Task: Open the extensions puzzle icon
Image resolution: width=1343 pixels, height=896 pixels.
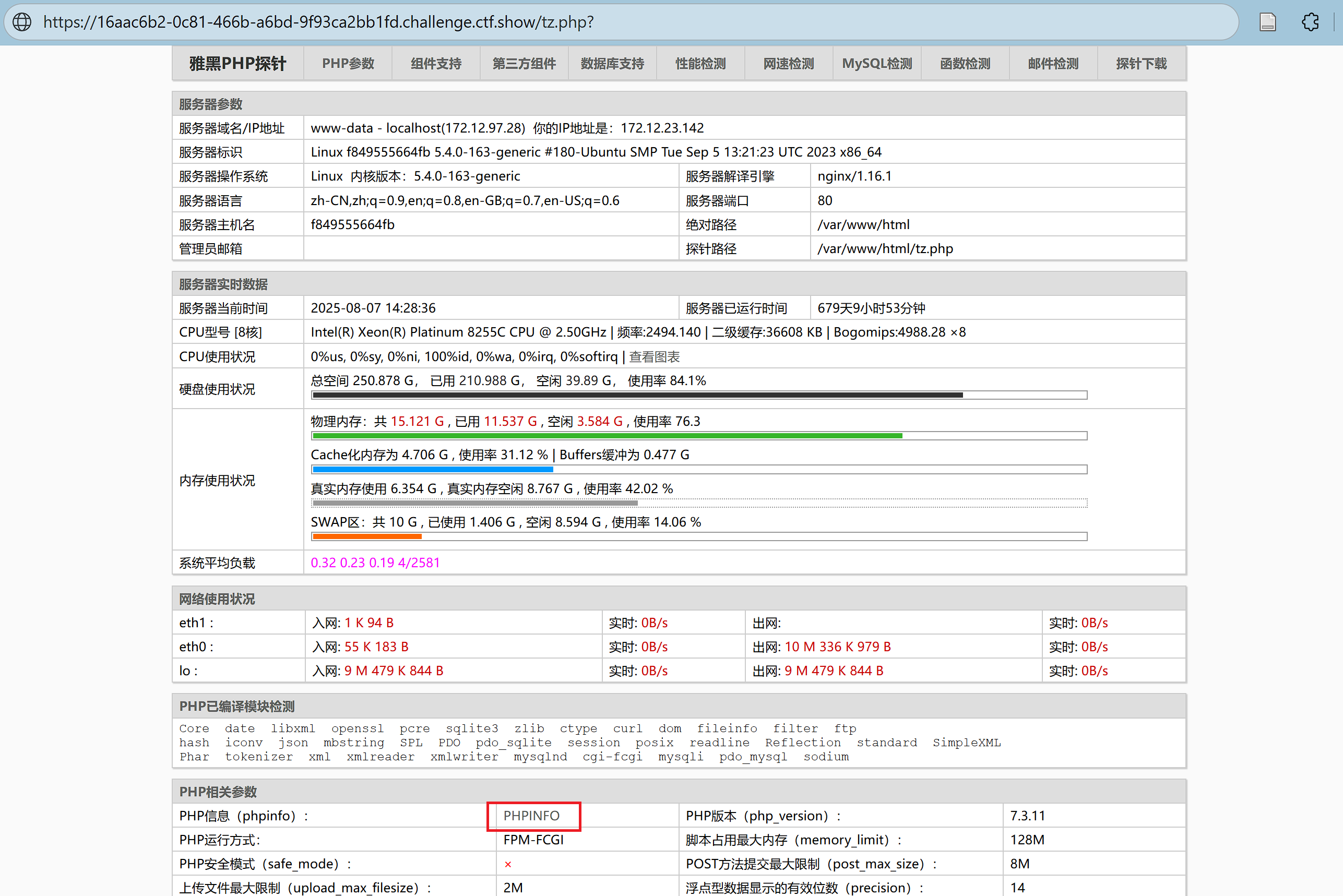Action: [1310, 22]
